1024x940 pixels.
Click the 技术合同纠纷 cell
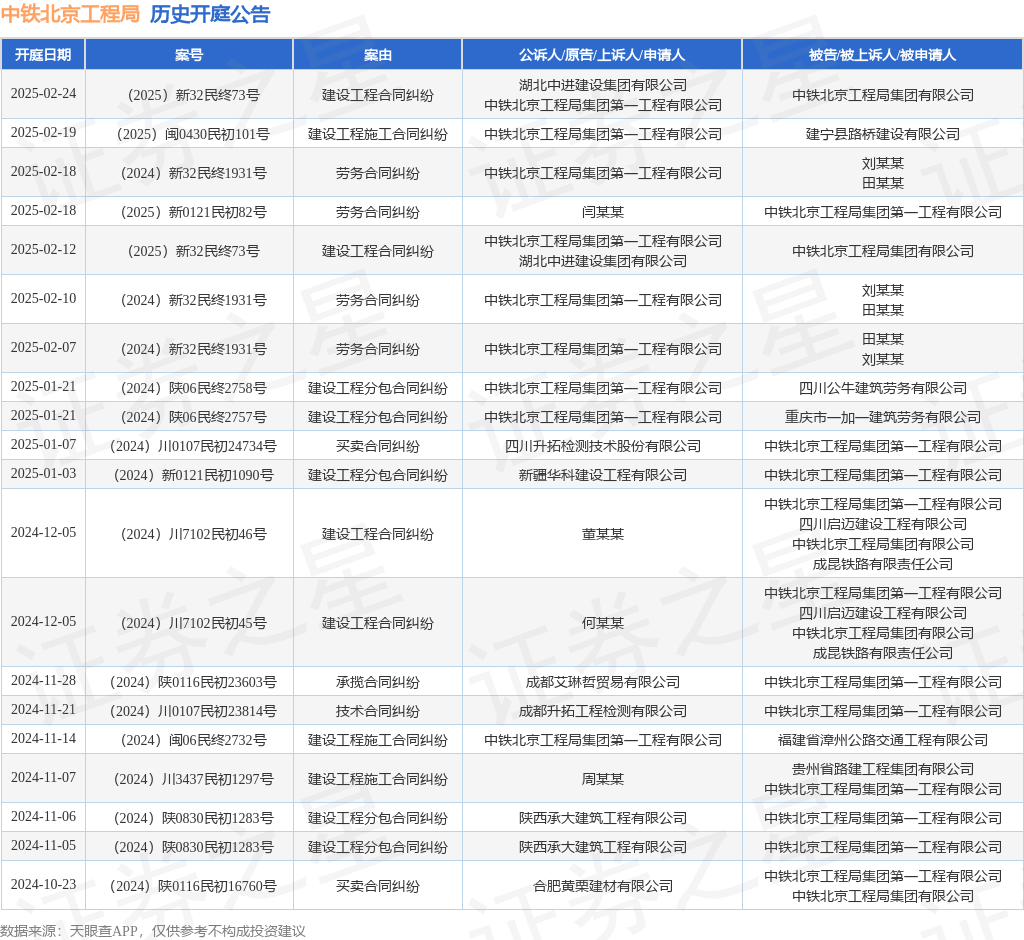click(377, 711)
